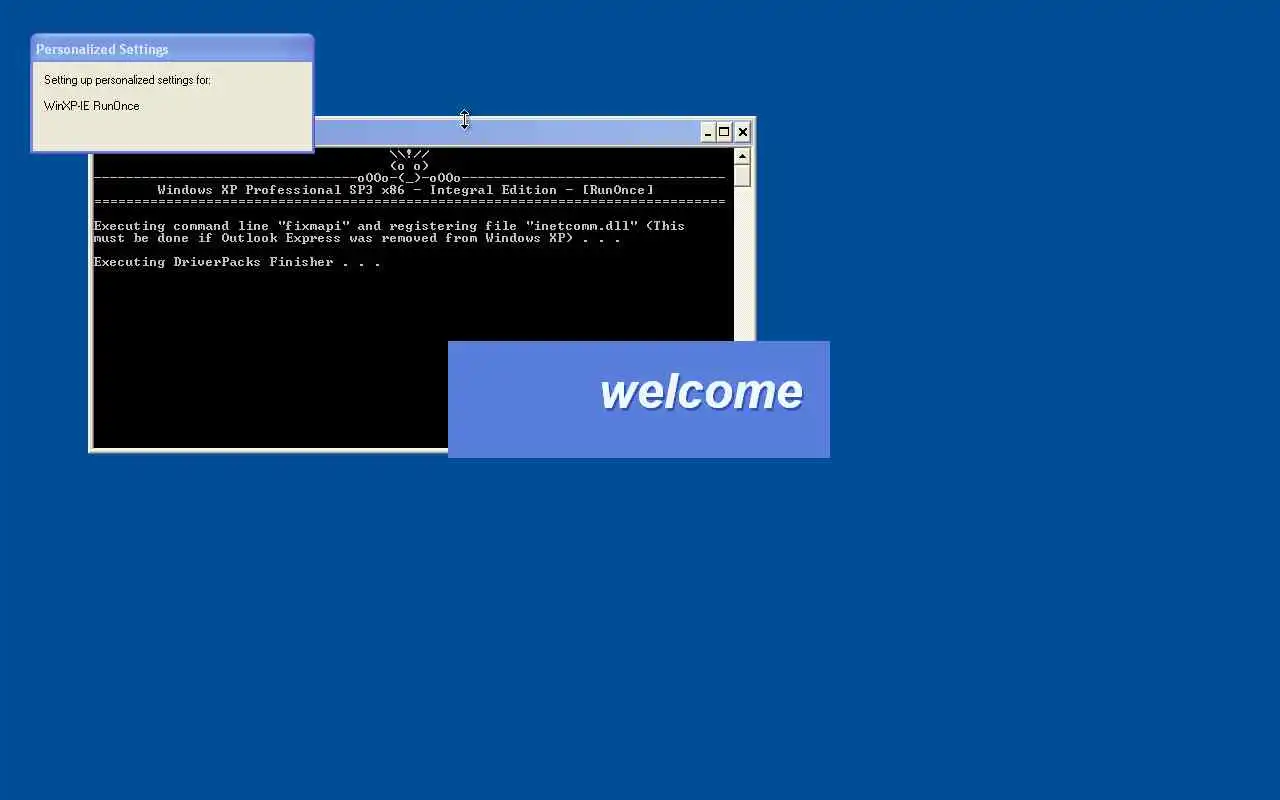The height and width of the screenshot is (800, 1280).
Task: Click the "Windows XP Professional SP3 x86" header line
Action: tap(405, 190)
